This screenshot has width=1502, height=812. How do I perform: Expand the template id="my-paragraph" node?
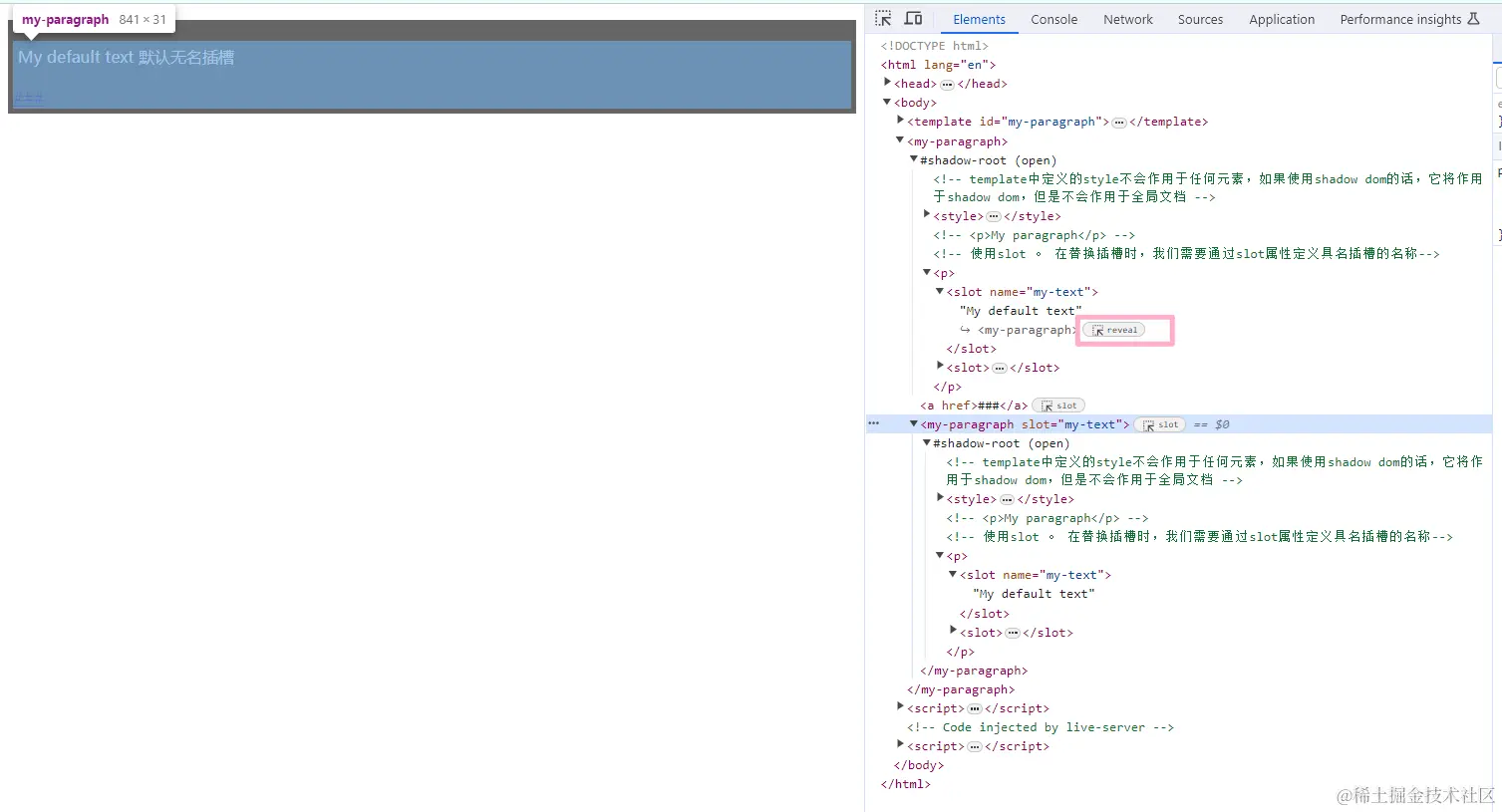tap(900, 121)
